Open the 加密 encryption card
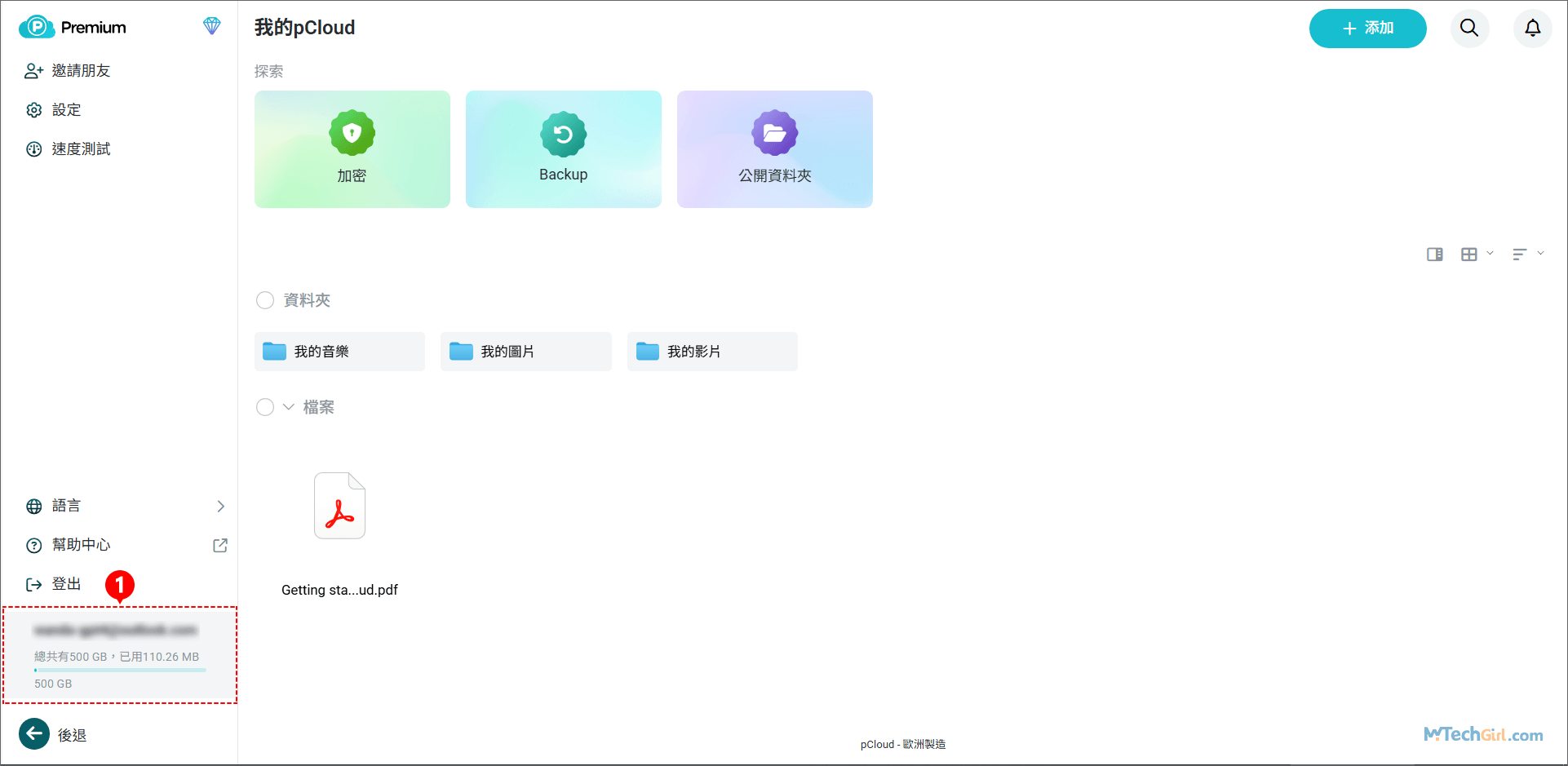The height and width of the screenshot is (766, 1568). 352,149
